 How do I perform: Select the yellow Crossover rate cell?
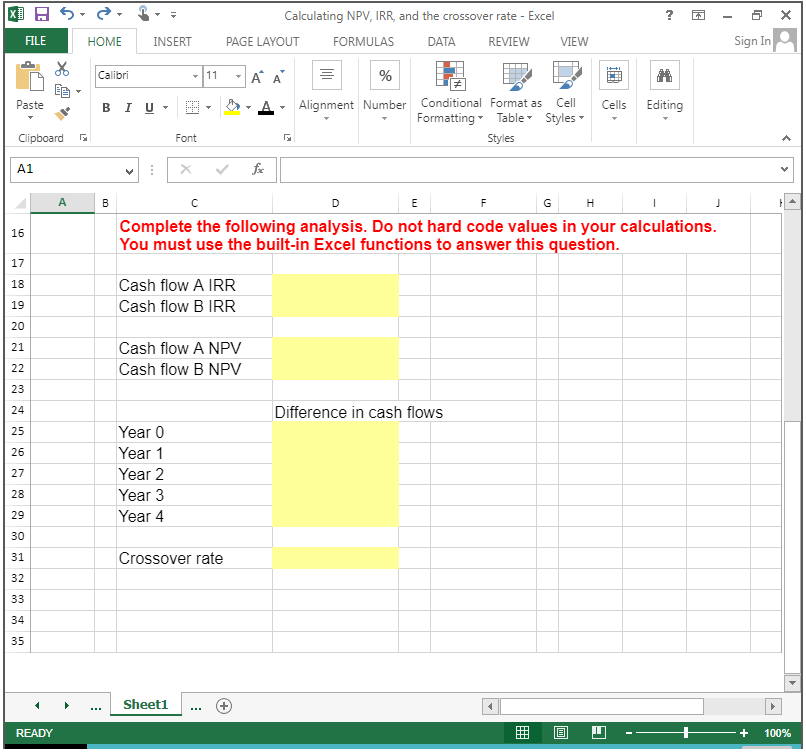pyautogui.click(x=335, y=558)
